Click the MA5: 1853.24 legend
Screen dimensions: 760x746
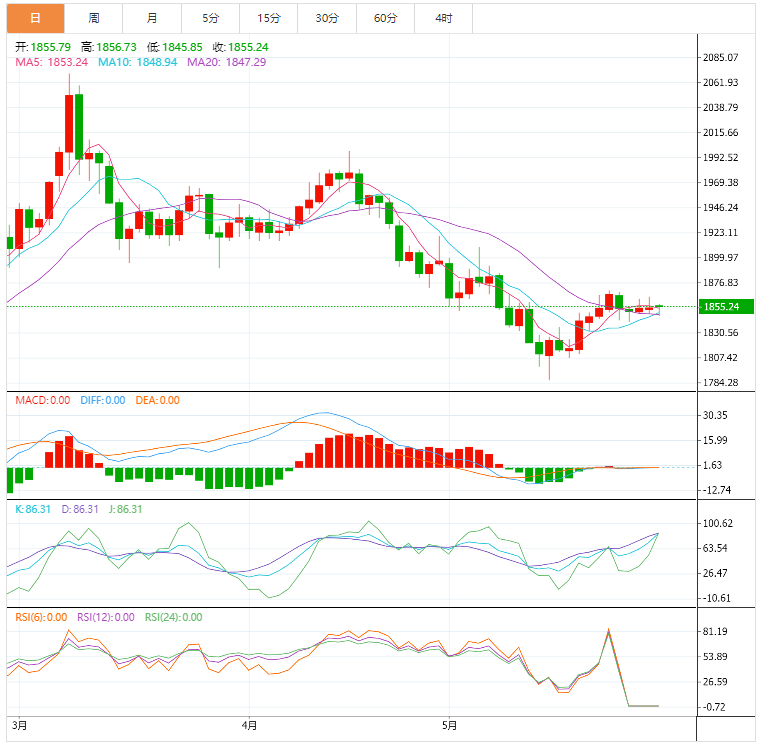click(x=51, y=62)
